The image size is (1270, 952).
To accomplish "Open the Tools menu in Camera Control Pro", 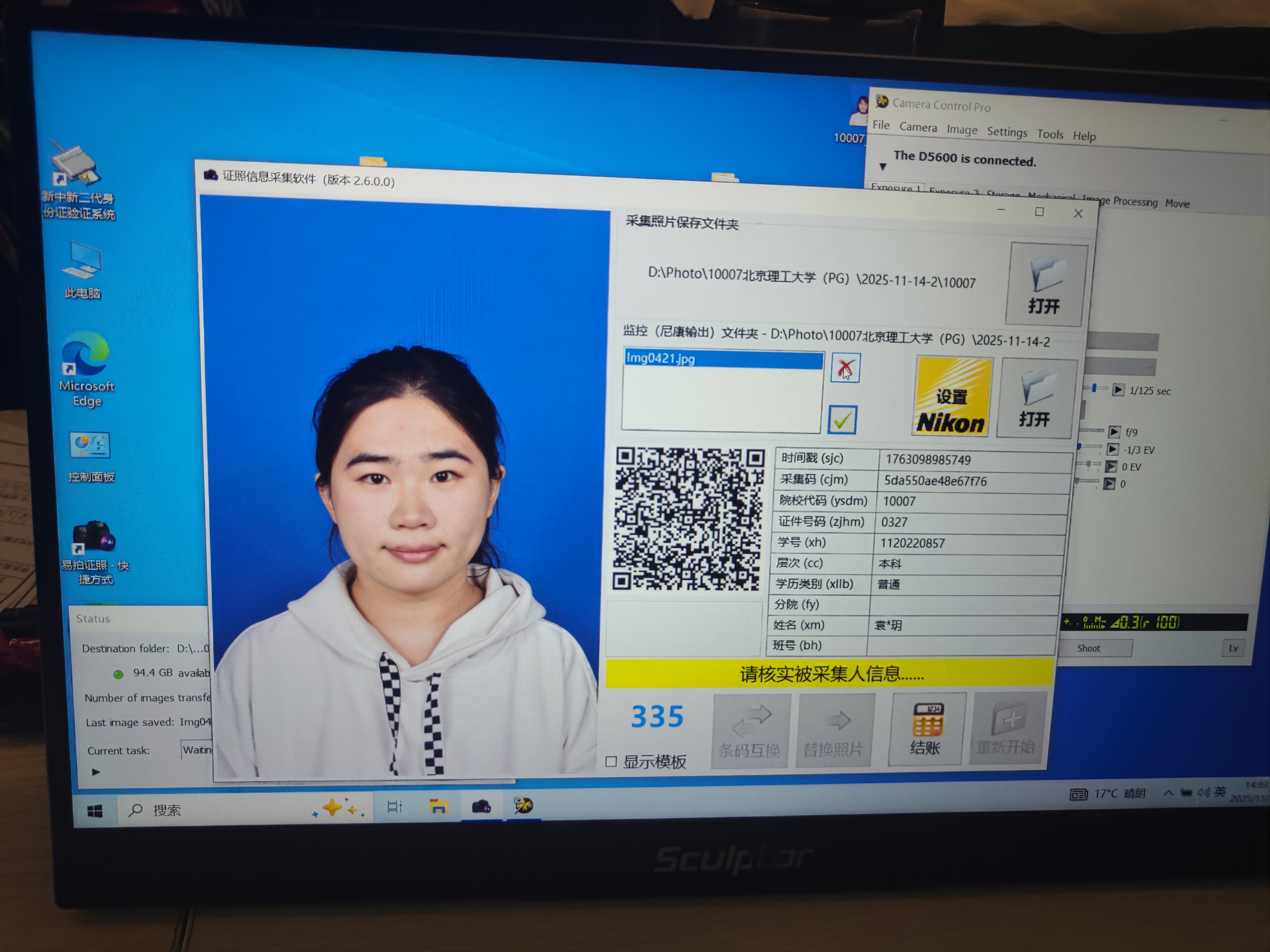I will (x=1050, y=134).
